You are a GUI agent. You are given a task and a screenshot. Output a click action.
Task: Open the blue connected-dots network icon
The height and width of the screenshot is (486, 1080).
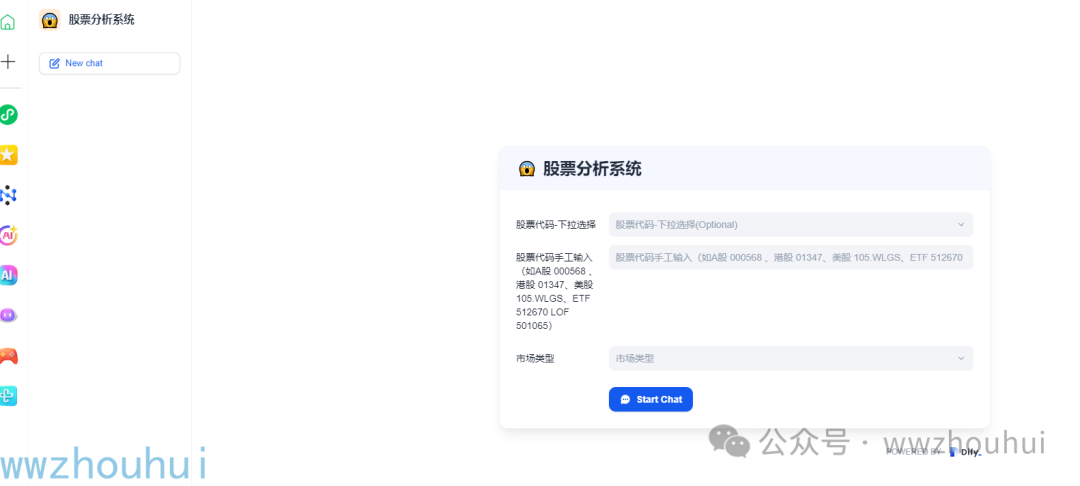[x=8, y=195]
